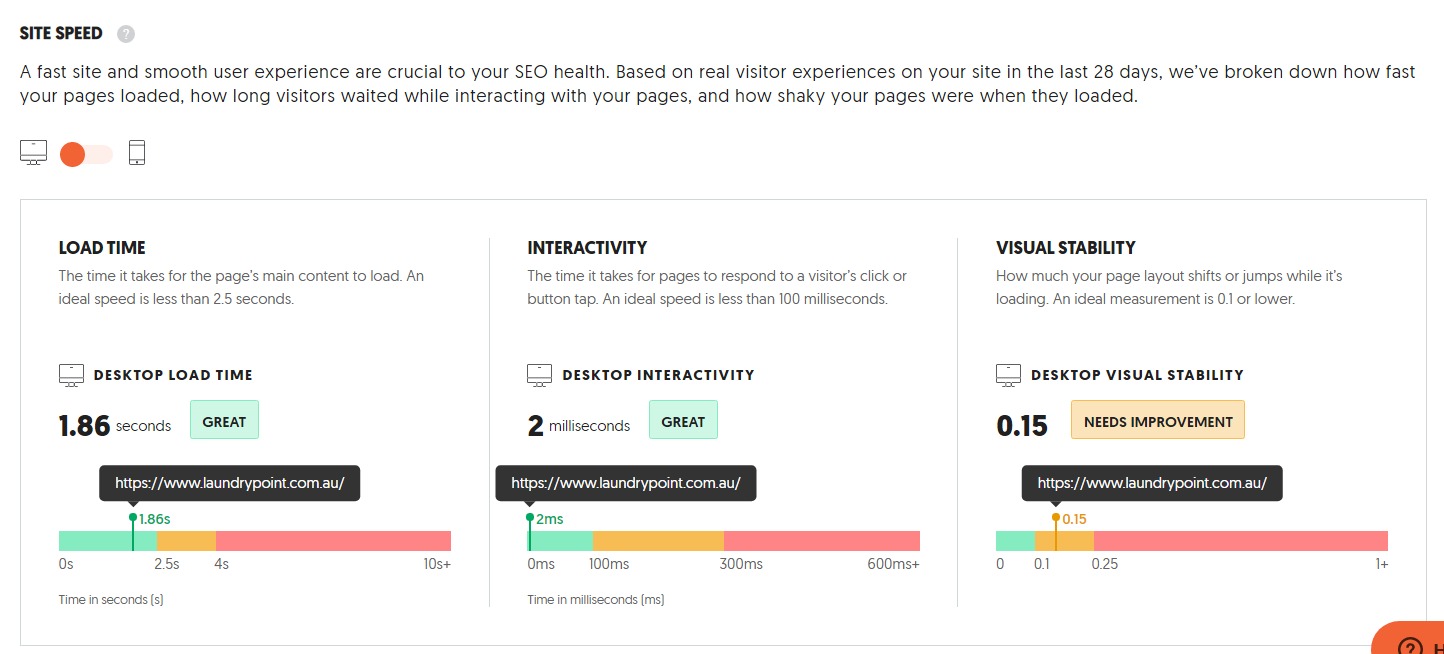Toggle the desktop/mobile view switch
The image size is (1444, 654).
86,154
